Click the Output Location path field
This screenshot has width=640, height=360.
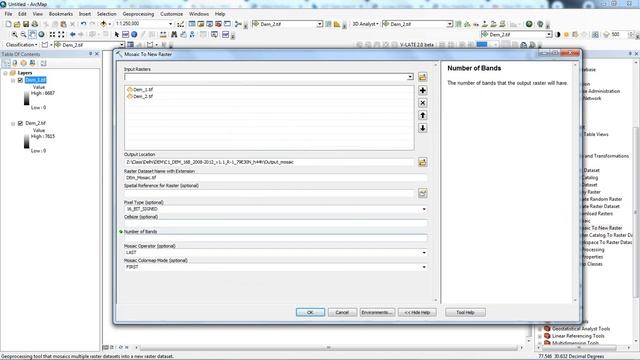tap(269, 162)
